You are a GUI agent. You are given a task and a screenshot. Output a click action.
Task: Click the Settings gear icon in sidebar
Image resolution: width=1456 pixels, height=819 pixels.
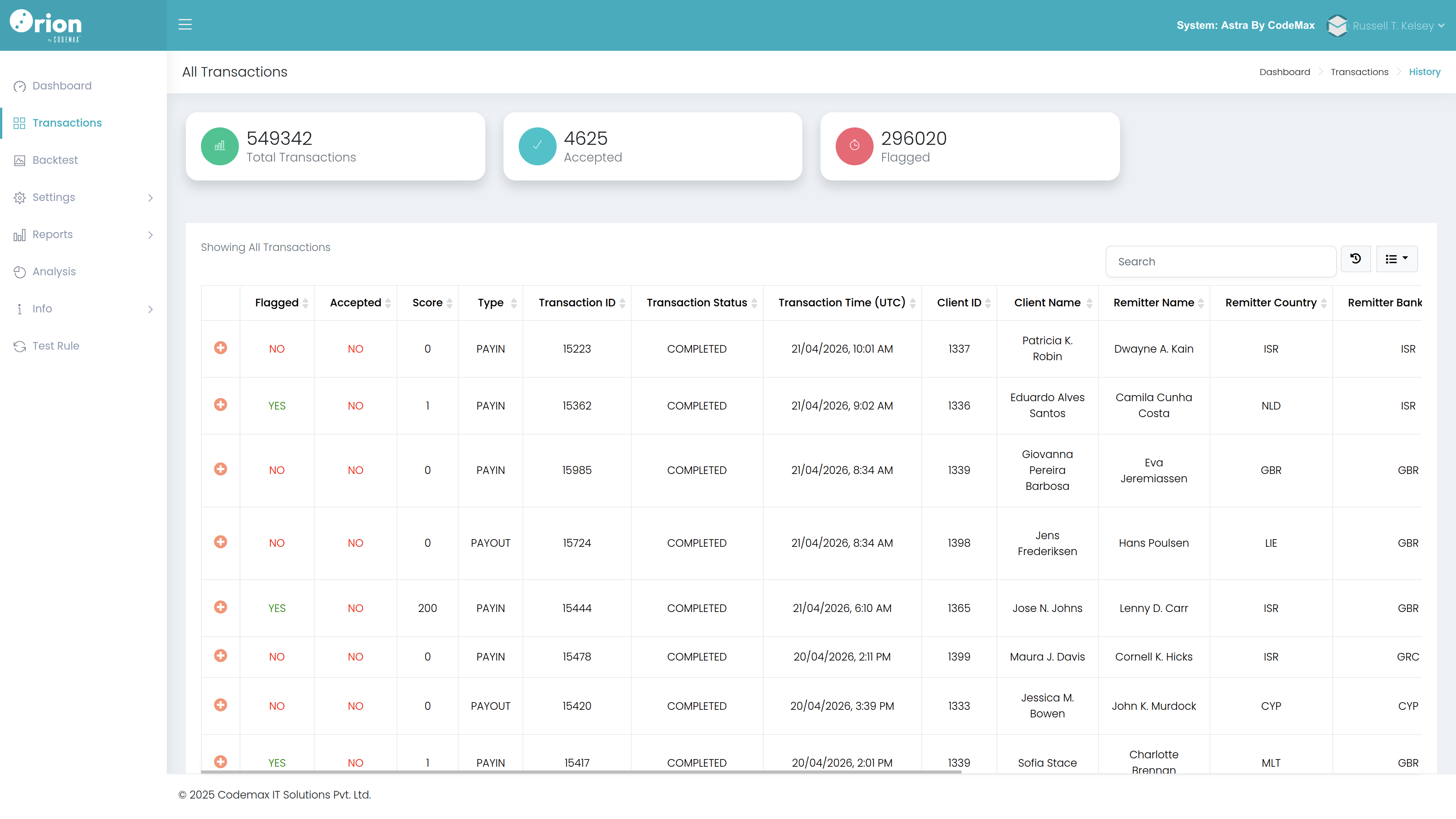[20, 198]
